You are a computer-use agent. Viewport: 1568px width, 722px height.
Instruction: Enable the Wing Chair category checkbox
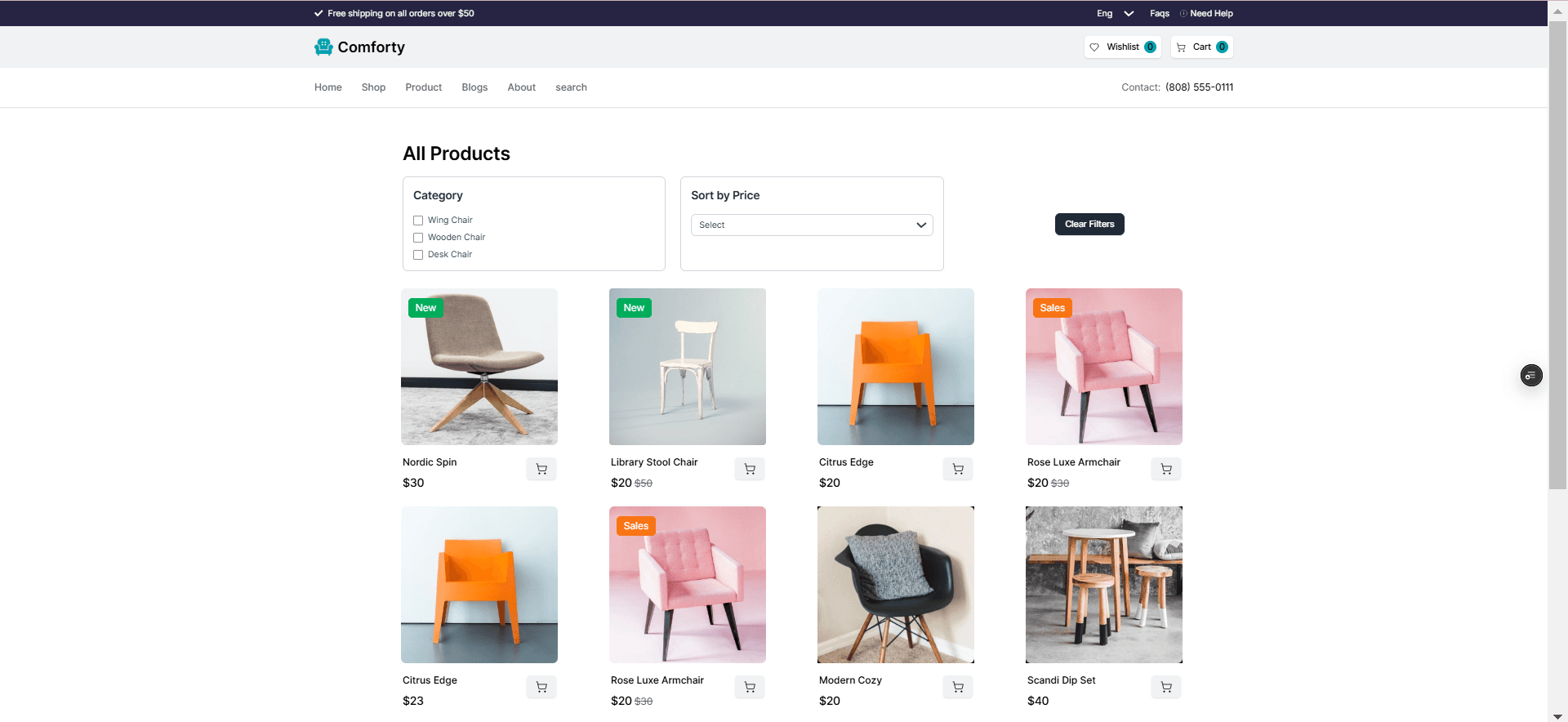click(418, 221)
